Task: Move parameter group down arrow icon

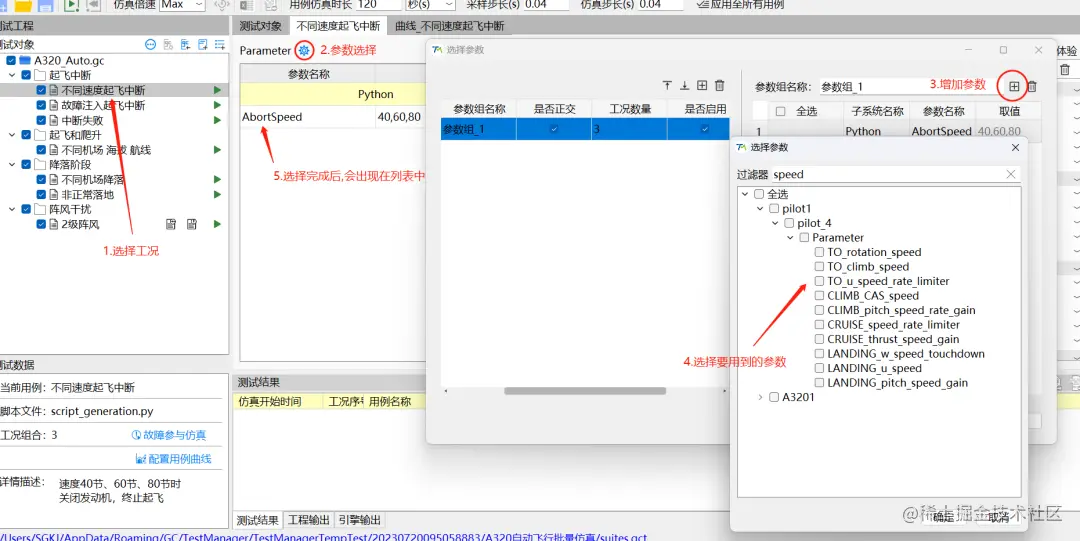Action: click(684, 85)
